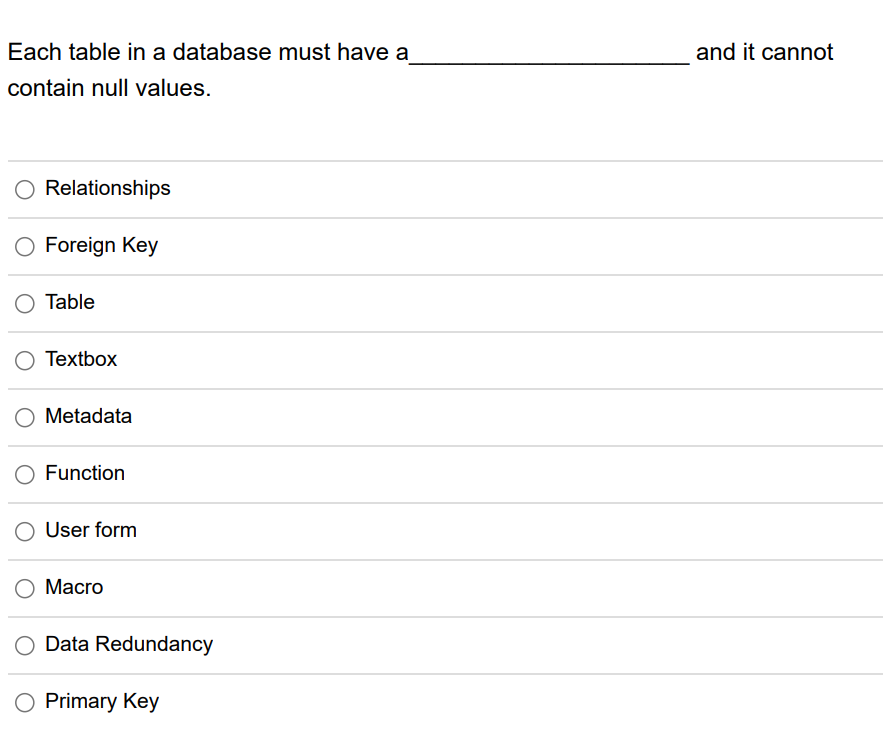Click the Metadata option label

pos(88,417)
